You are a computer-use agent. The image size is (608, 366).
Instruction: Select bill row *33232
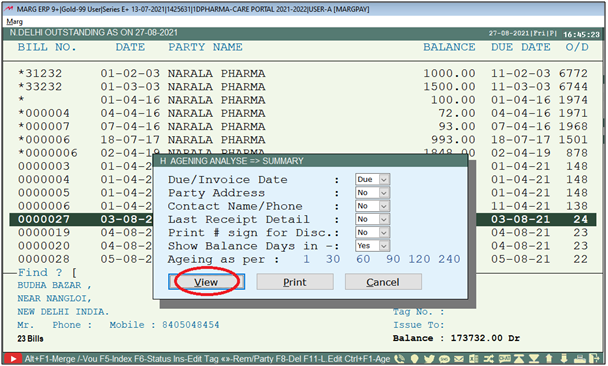click(x=302, y=86)
